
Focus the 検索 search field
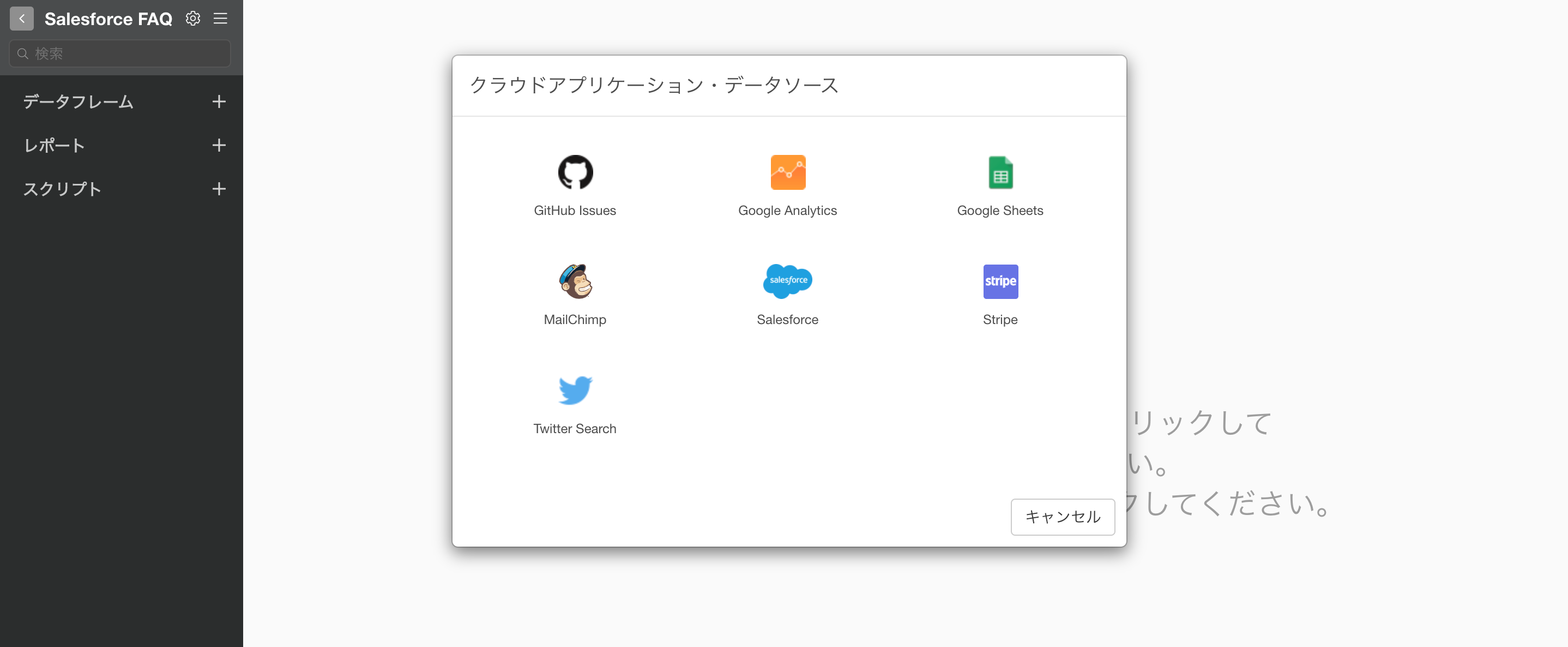click(x=120, y=53)
